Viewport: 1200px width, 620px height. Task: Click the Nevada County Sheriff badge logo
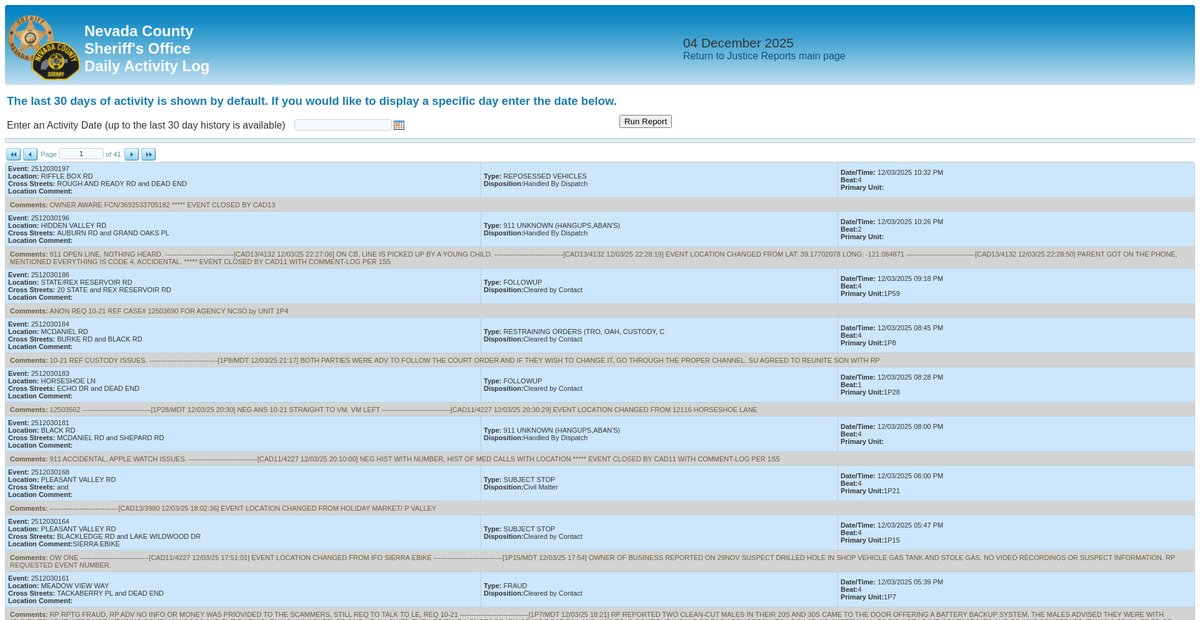(x=43, y=47)
